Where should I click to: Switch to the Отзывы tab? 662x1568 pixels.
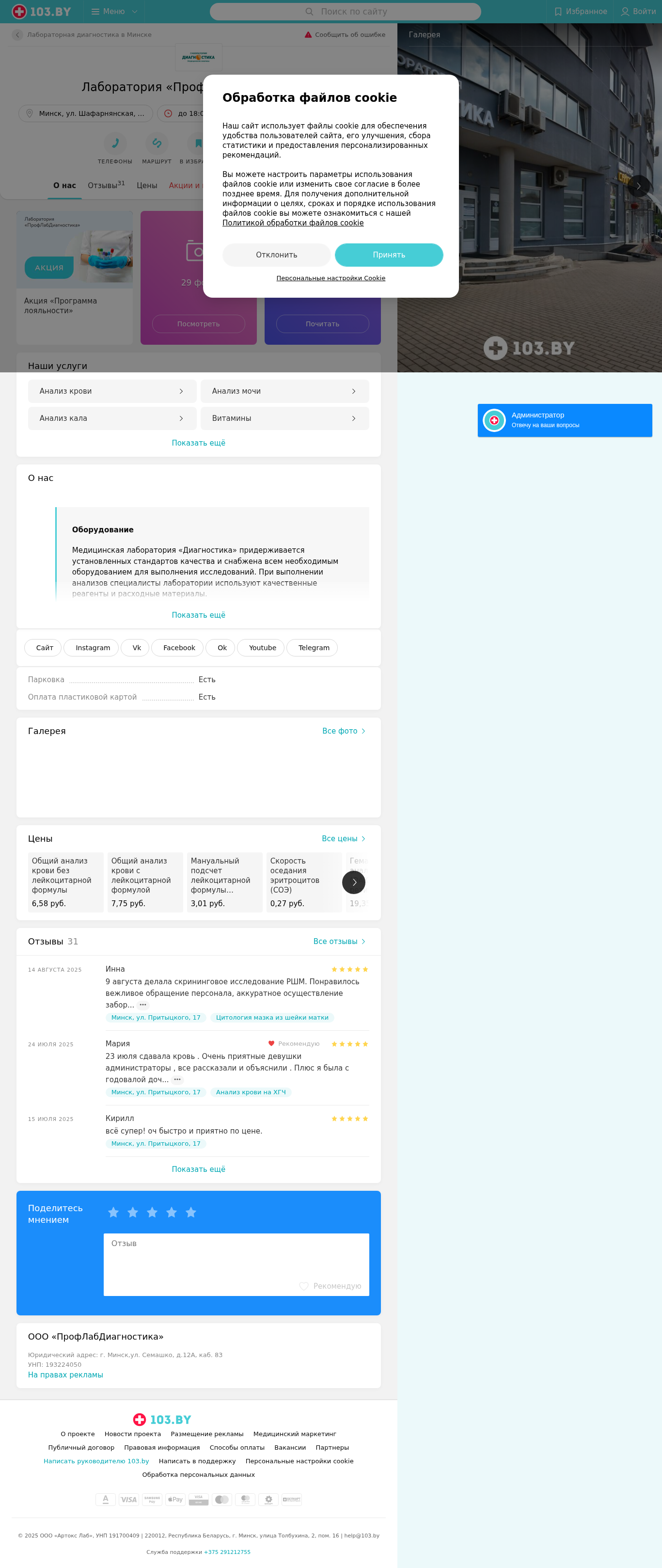(106, 185)
